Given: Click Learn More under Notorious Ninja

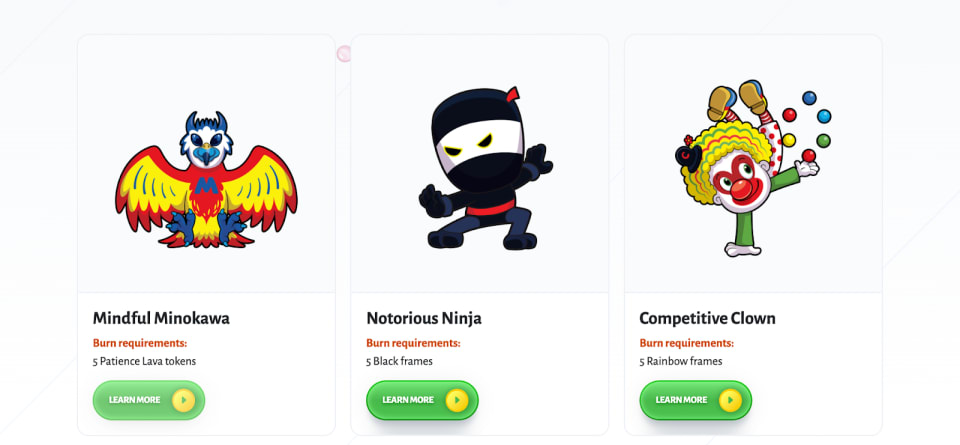Looking at the screenshot, I should pos(422,400).
